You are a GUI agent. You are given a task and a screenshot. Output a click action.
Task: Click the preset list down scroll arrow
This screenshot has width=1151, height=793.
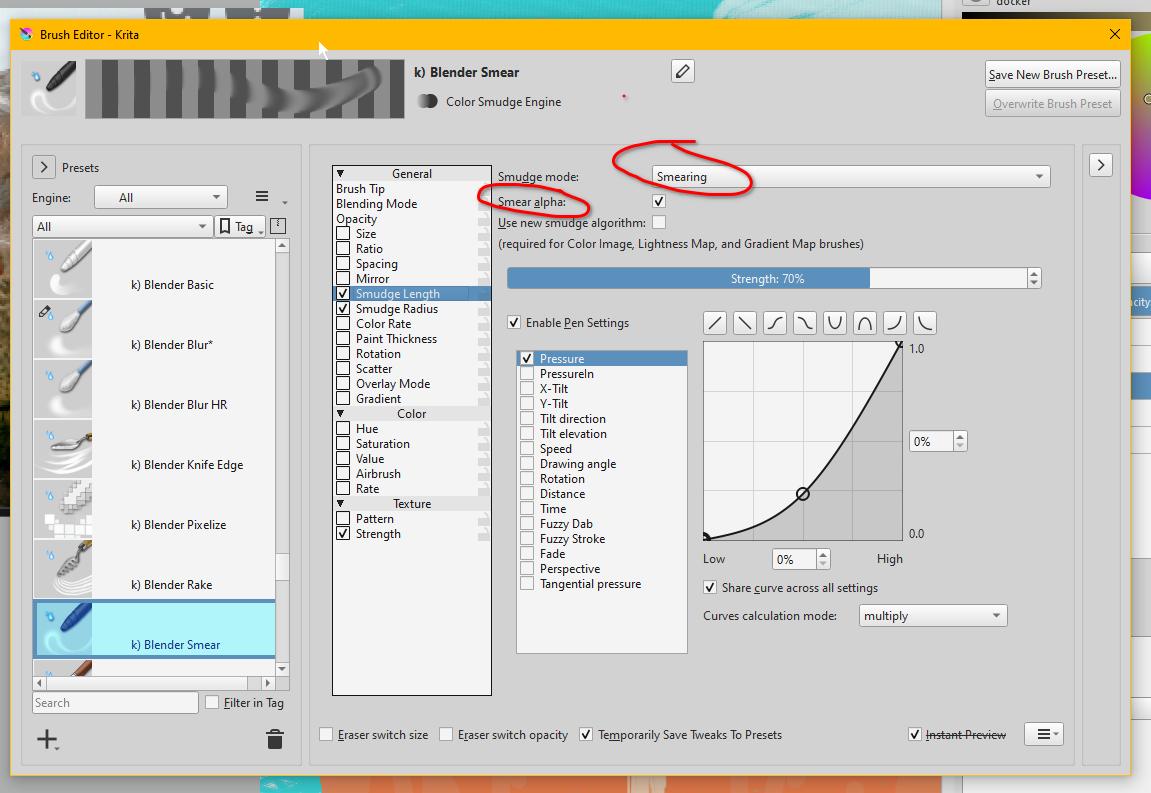tap(282, 669)
